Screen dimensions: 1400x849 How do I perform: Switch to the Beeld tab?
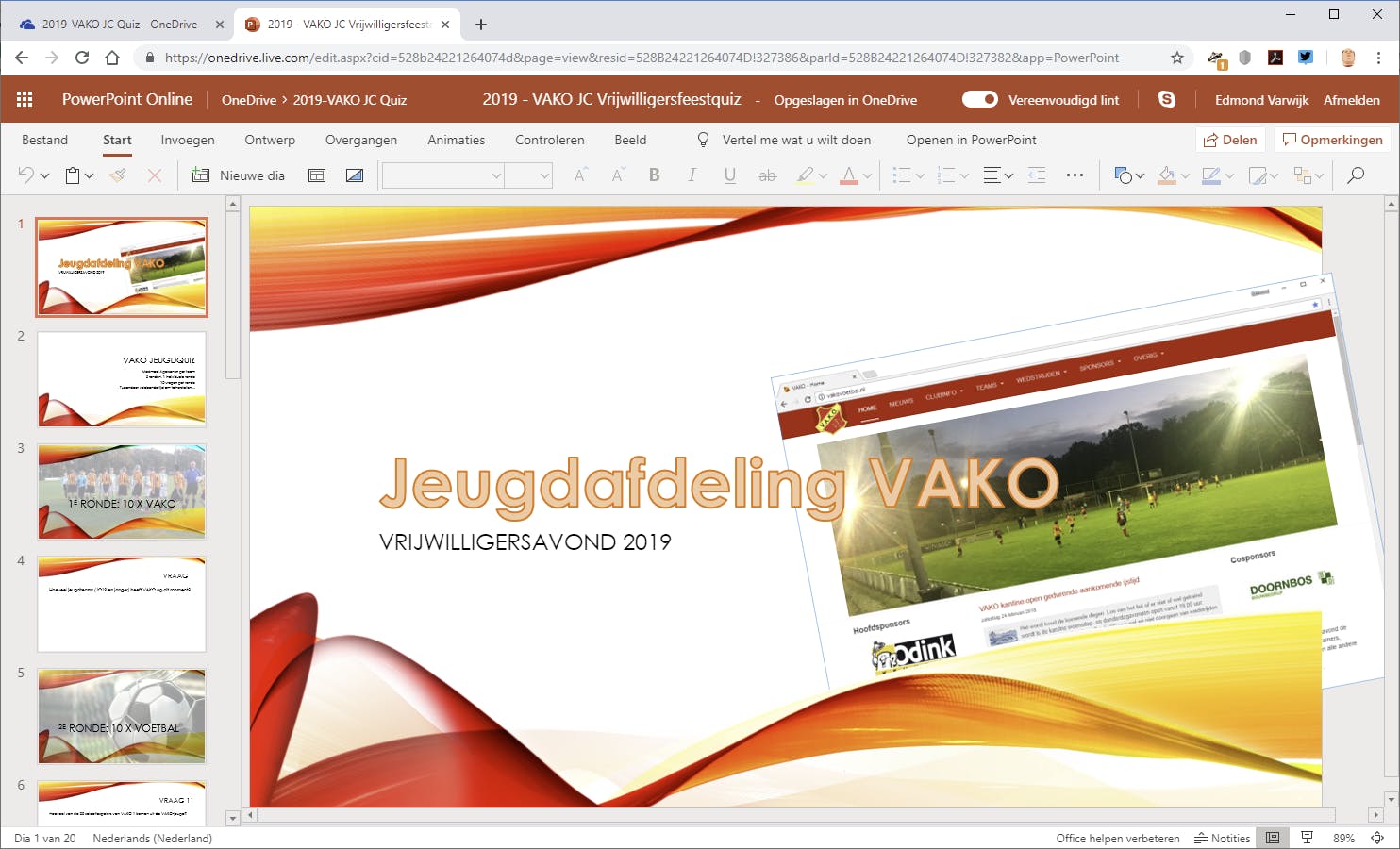pos(630,140)
